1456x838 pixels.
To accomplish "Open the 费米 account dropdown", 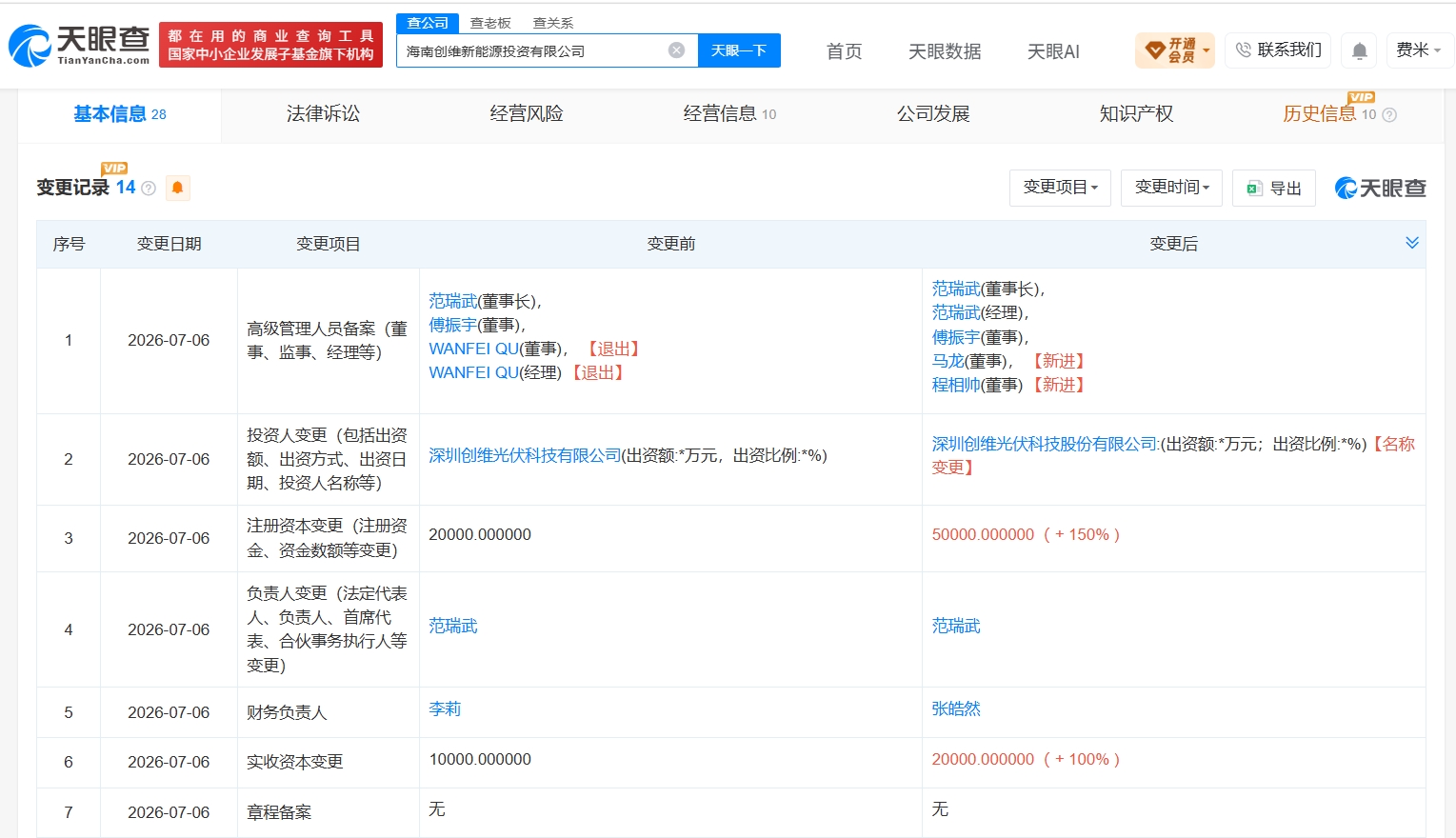I will [1418, 50].
